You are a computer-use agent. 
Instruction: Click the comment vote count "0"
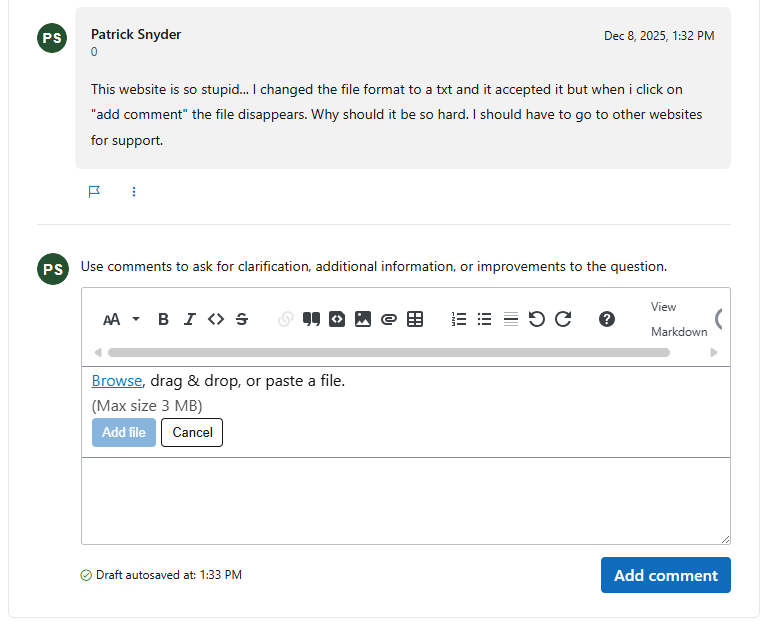[94, 52]
